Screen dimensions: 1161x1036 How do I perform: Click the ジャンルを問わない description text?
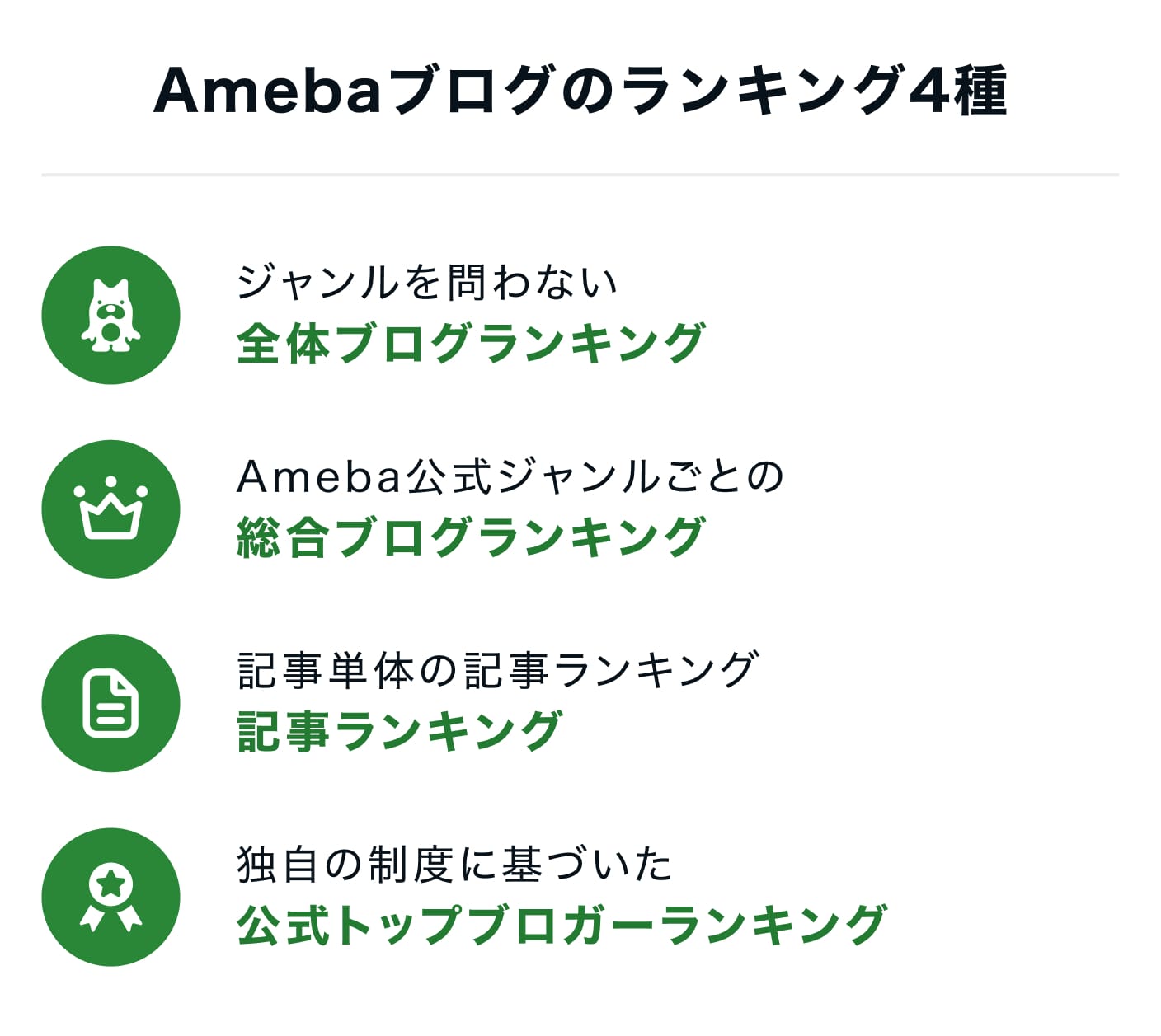(x=426, y=282)
